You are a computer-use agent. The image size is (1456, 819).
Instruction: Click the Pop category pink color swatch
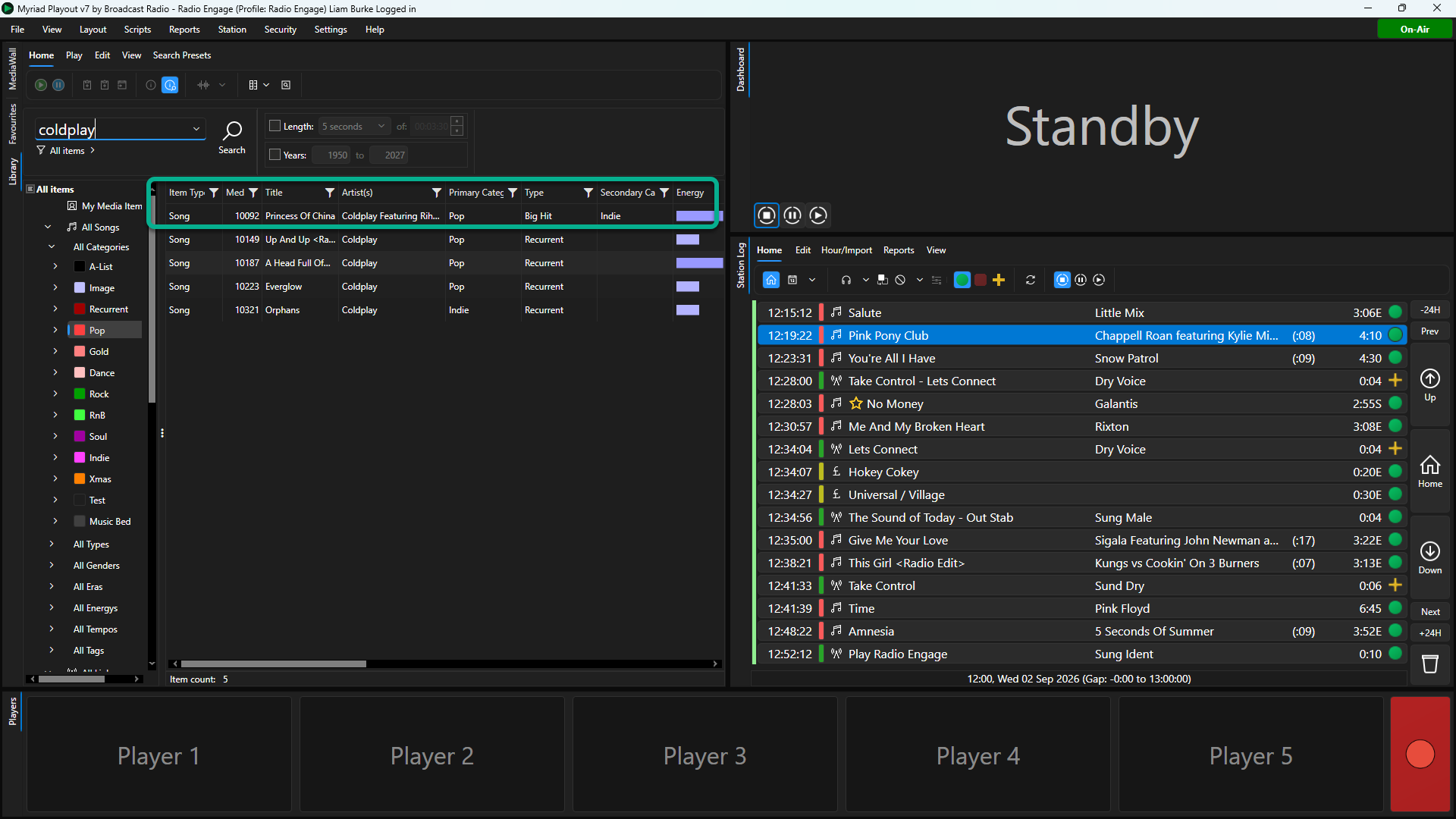click(80, 331)
